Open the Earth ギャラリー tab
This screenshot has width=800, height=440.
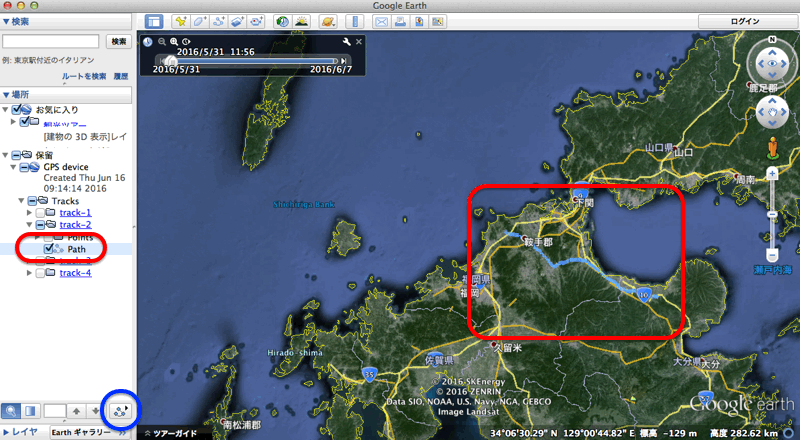tap(80, 432)
